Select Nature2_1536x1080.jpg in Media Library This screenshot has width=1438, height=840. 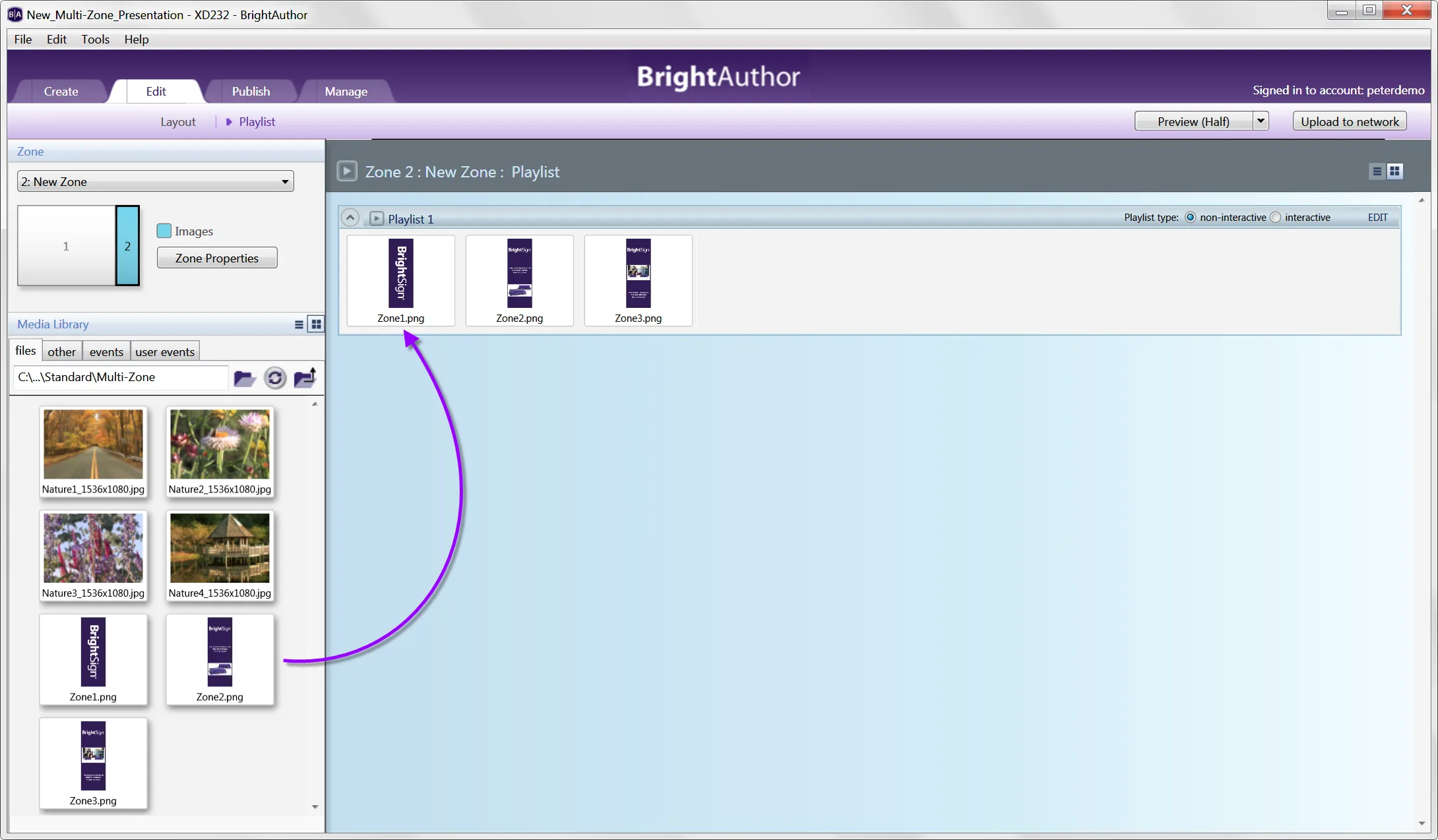pyautogui.click(x=220, y=452)
